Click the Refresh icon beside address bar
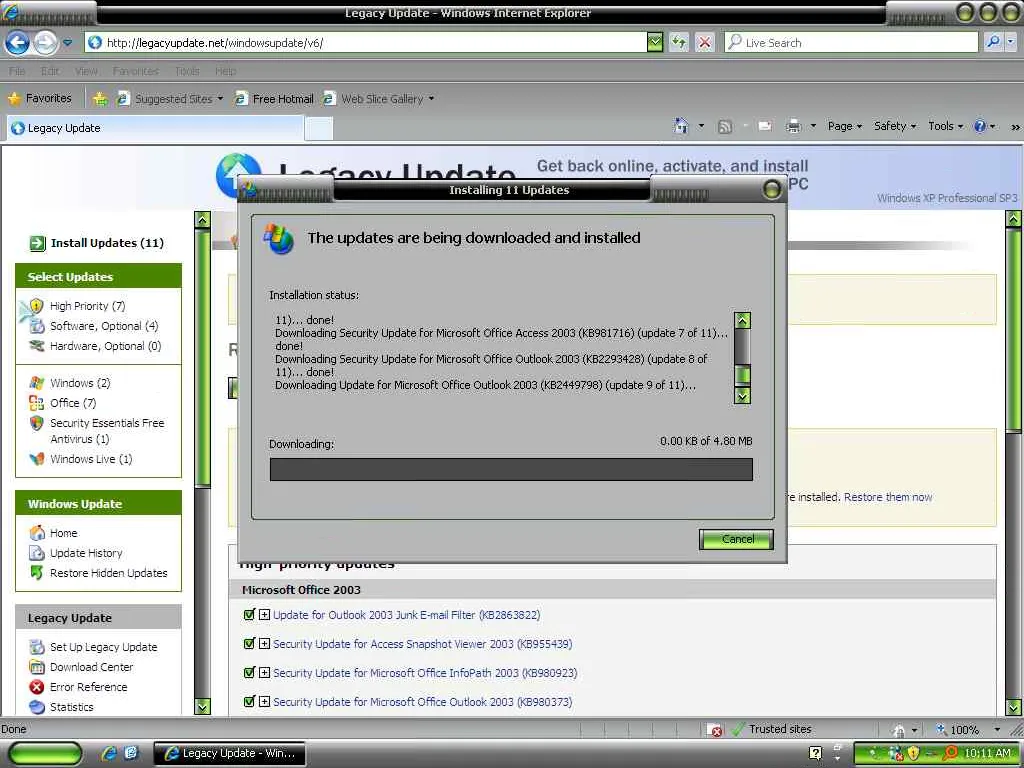The height and width of the screenshot is (768, 1024). 679,43
